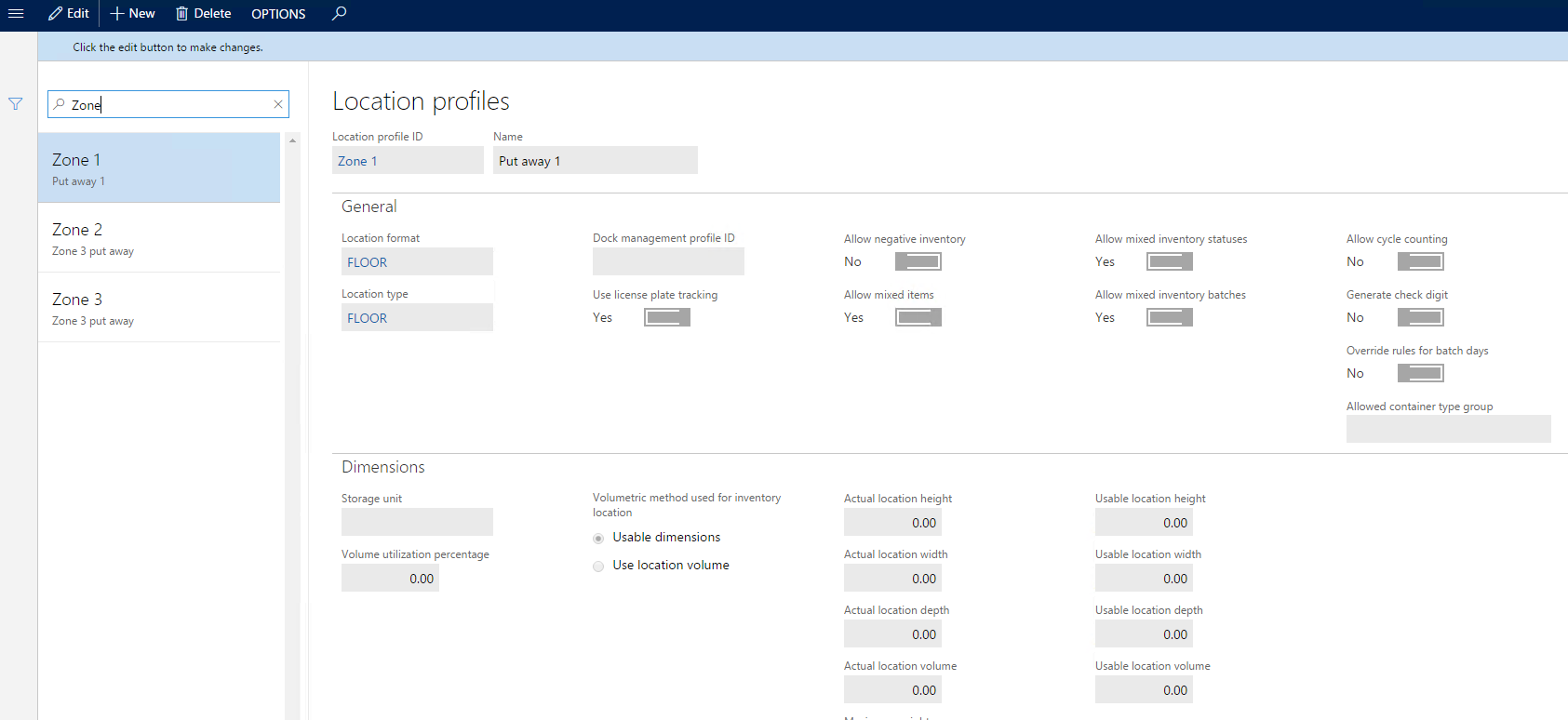
Task: Toggle Allow negative inventory switch
Action: pyautogui.click(x=918, y=261)
